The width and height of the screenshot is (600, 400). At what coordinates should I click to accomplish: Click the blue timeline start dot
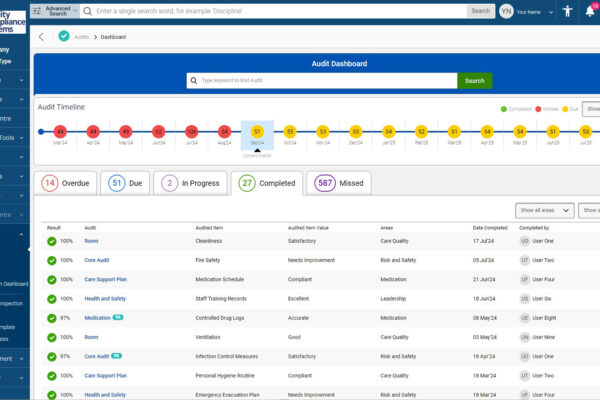click(41, 132)
